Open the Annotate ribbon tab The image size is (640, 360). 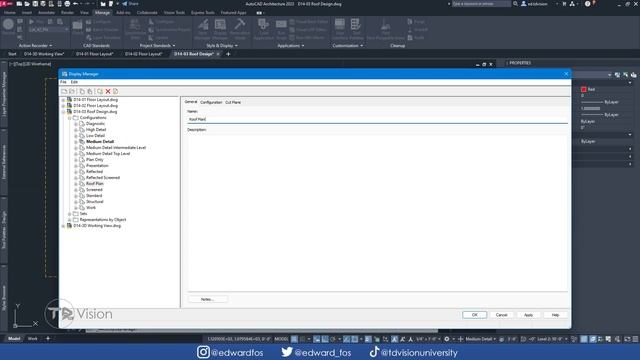pos(46,13)
